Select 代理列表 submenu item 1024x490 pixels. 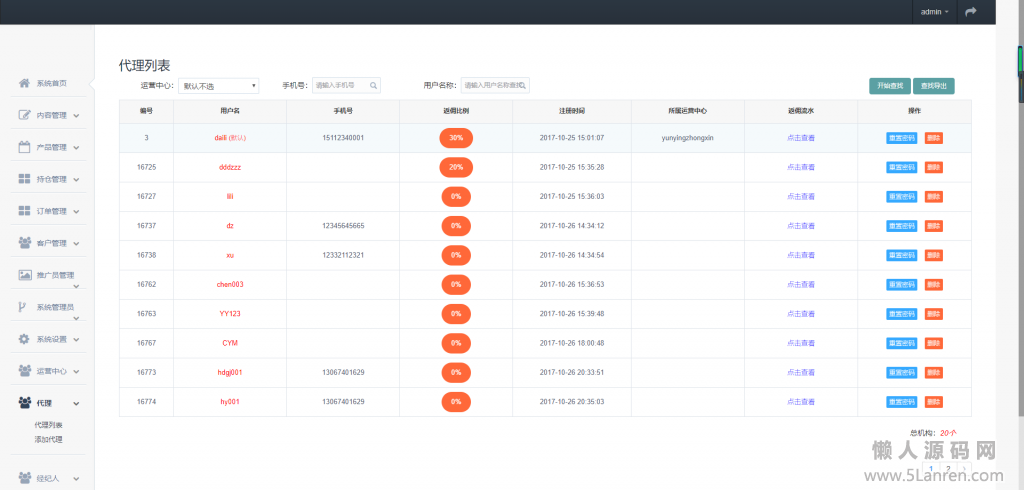48,425
